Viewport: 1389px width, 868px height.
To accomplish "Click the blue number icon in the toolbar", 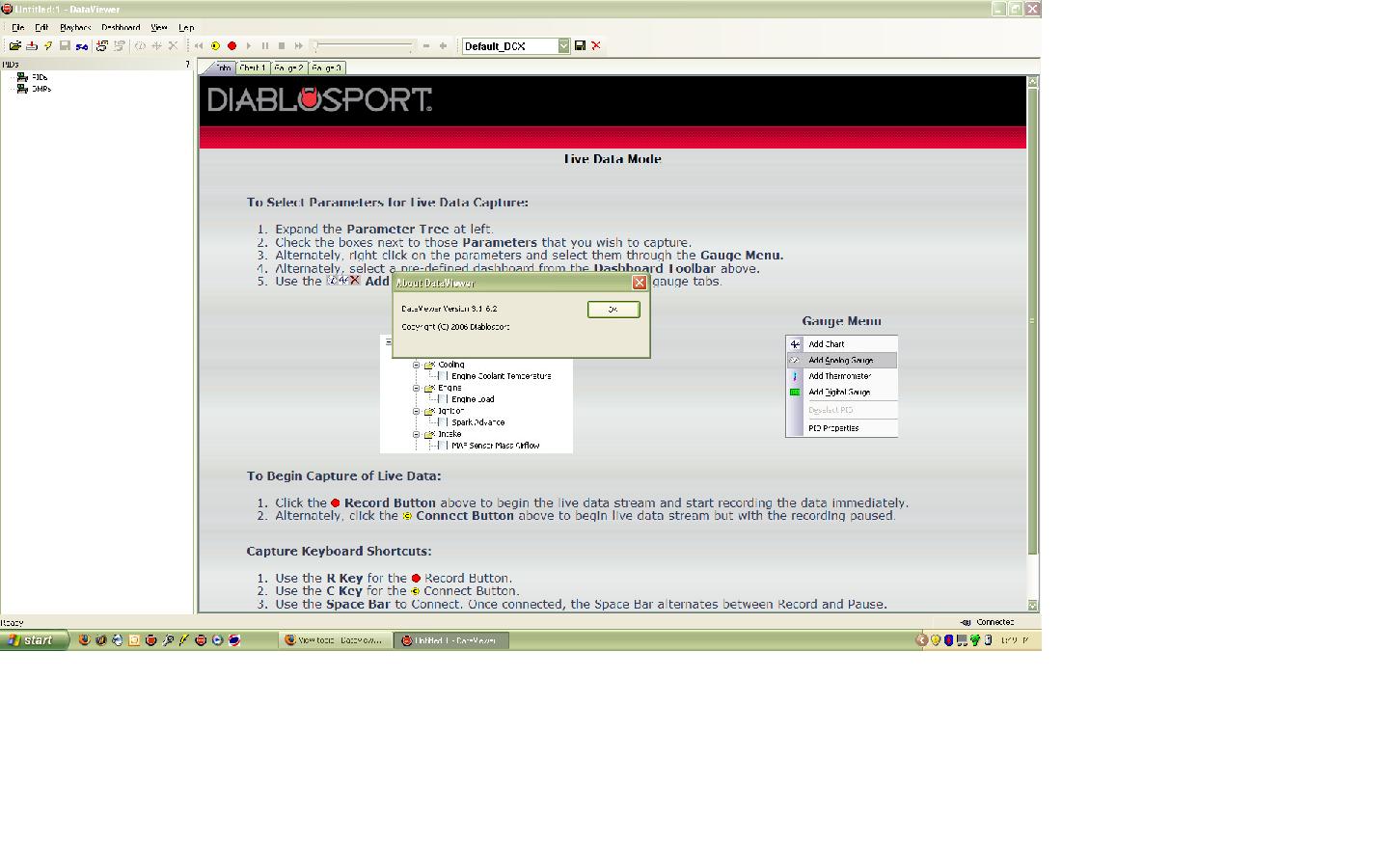I will (82, 46).
